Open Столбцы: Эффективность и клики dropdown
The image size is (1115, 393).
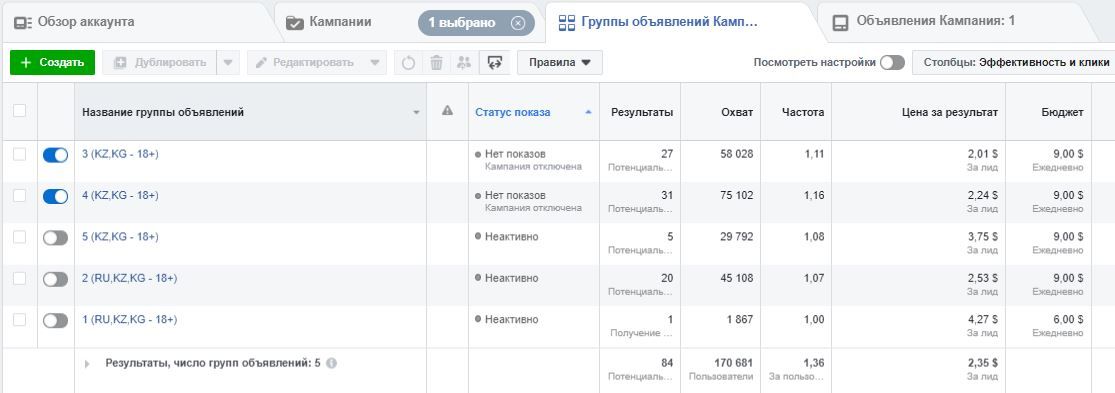[x=1013, y=63]
